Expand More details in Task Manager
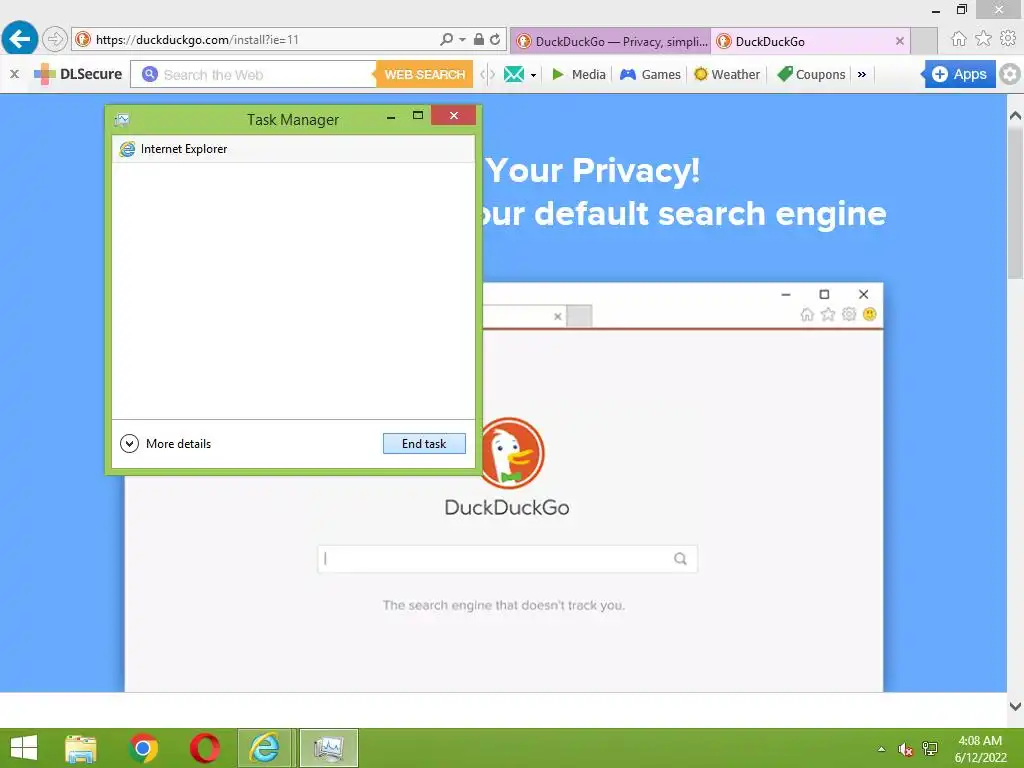 click(x=166, y=443)
